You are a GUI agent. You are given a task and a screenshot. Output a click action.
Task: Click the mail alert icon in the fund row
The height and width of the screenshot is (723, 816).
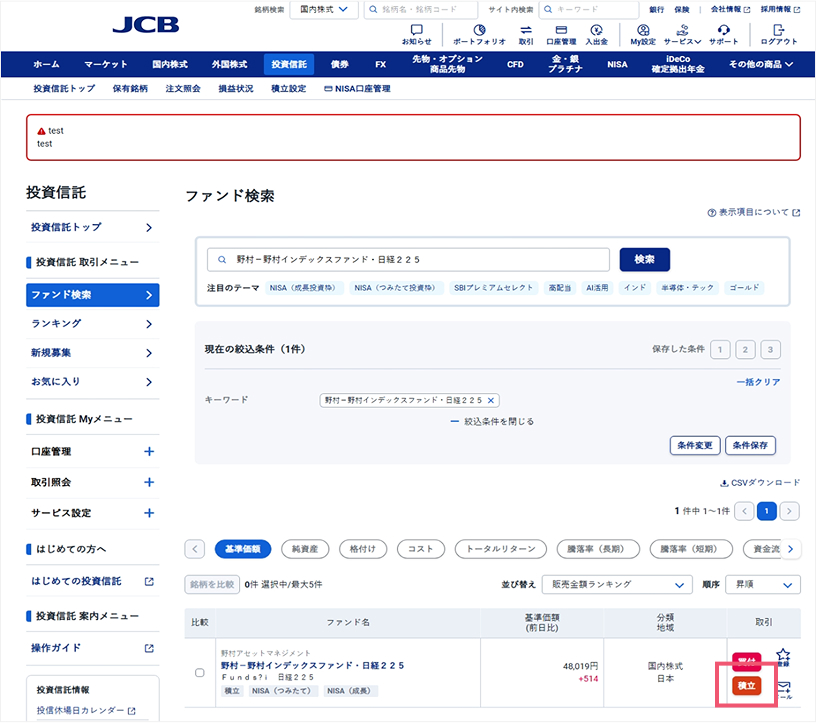coord(785,688)
